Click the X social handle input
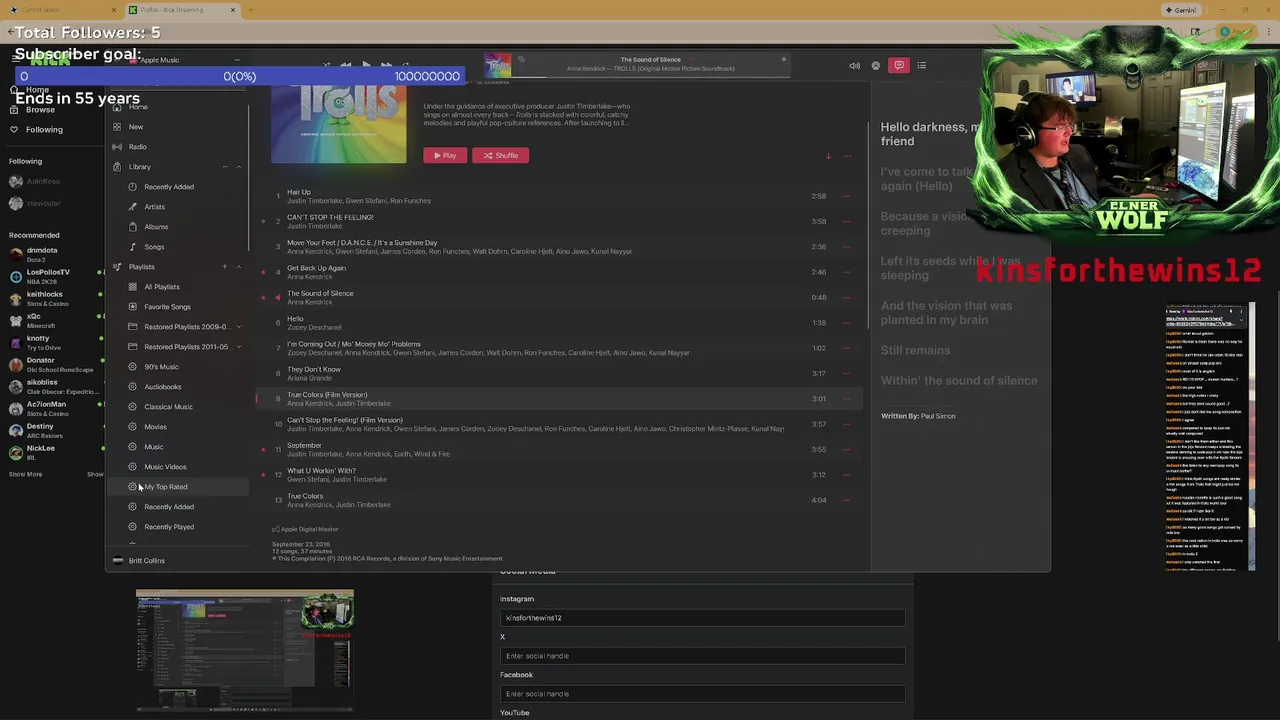 702,656
